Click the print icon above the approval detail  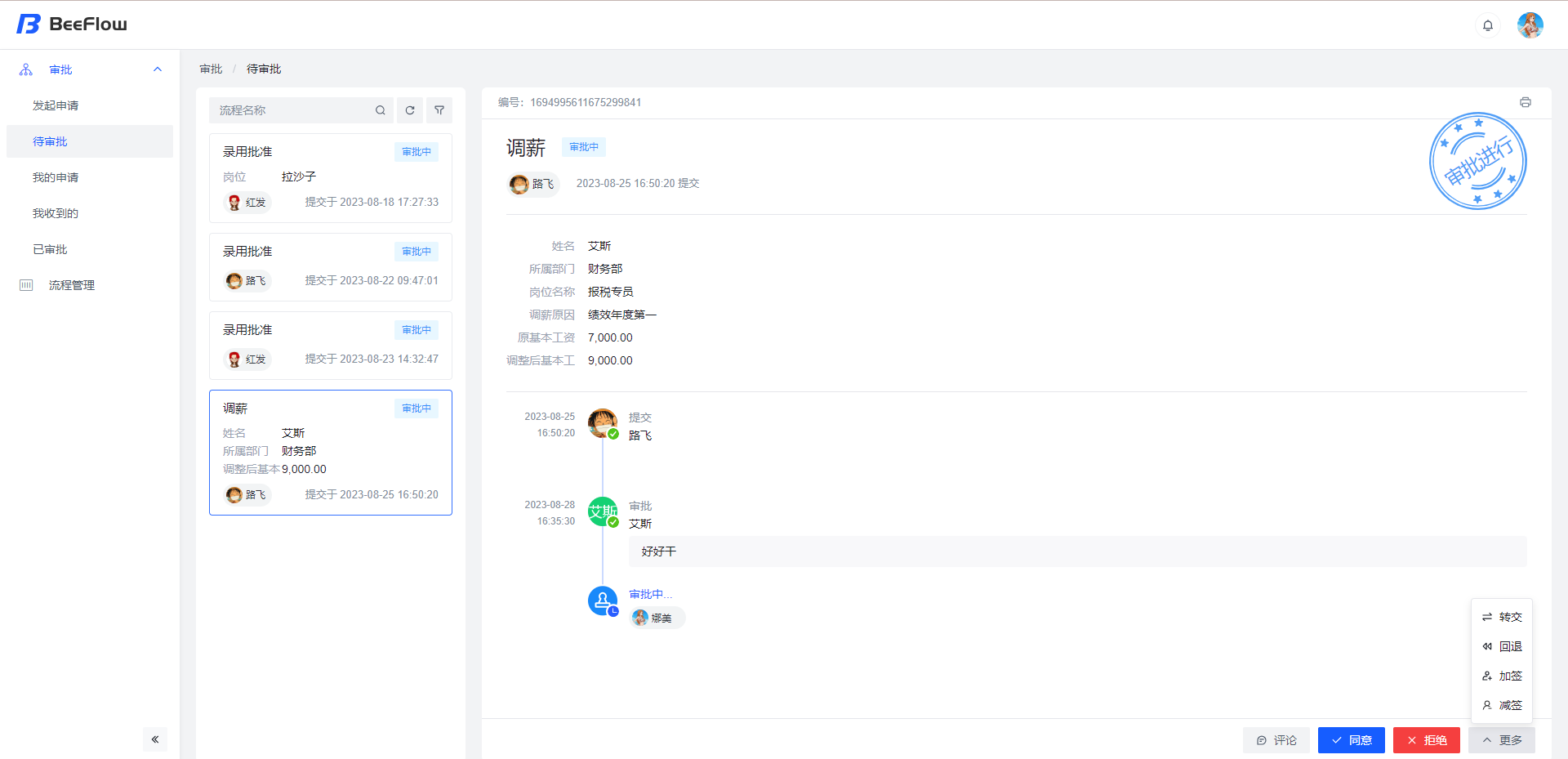coord(1526,103)
